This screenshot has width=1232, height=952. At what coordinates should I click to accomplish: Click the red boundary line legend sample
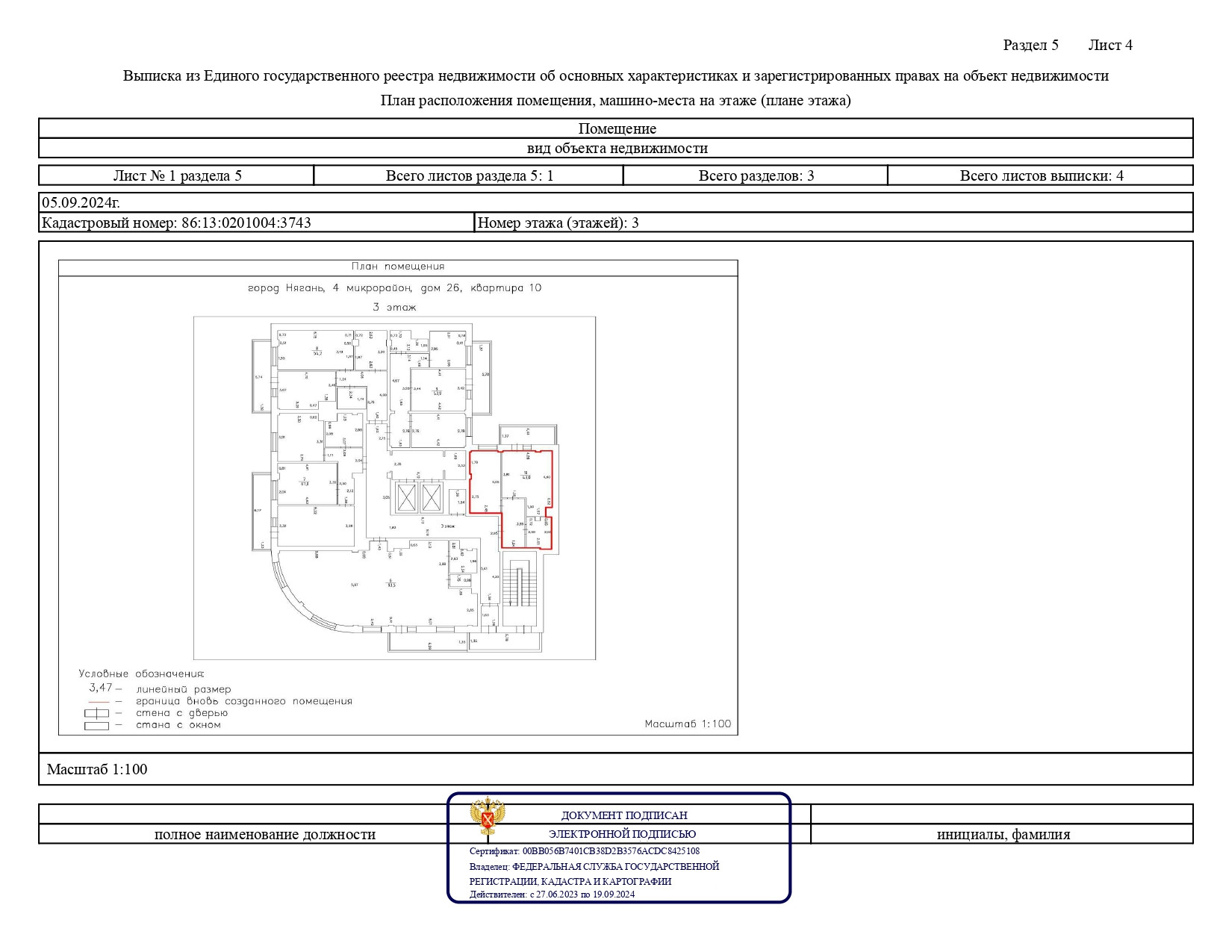tap(99, 702)
